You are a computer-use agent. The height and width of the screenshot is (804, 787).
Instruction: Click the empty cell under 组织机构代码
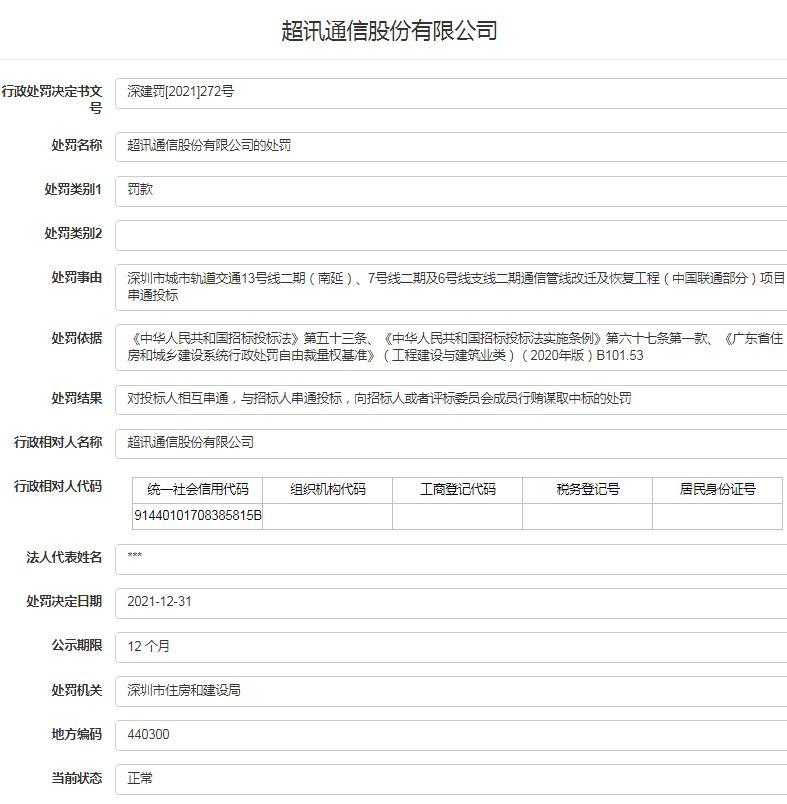pos(328,516)
